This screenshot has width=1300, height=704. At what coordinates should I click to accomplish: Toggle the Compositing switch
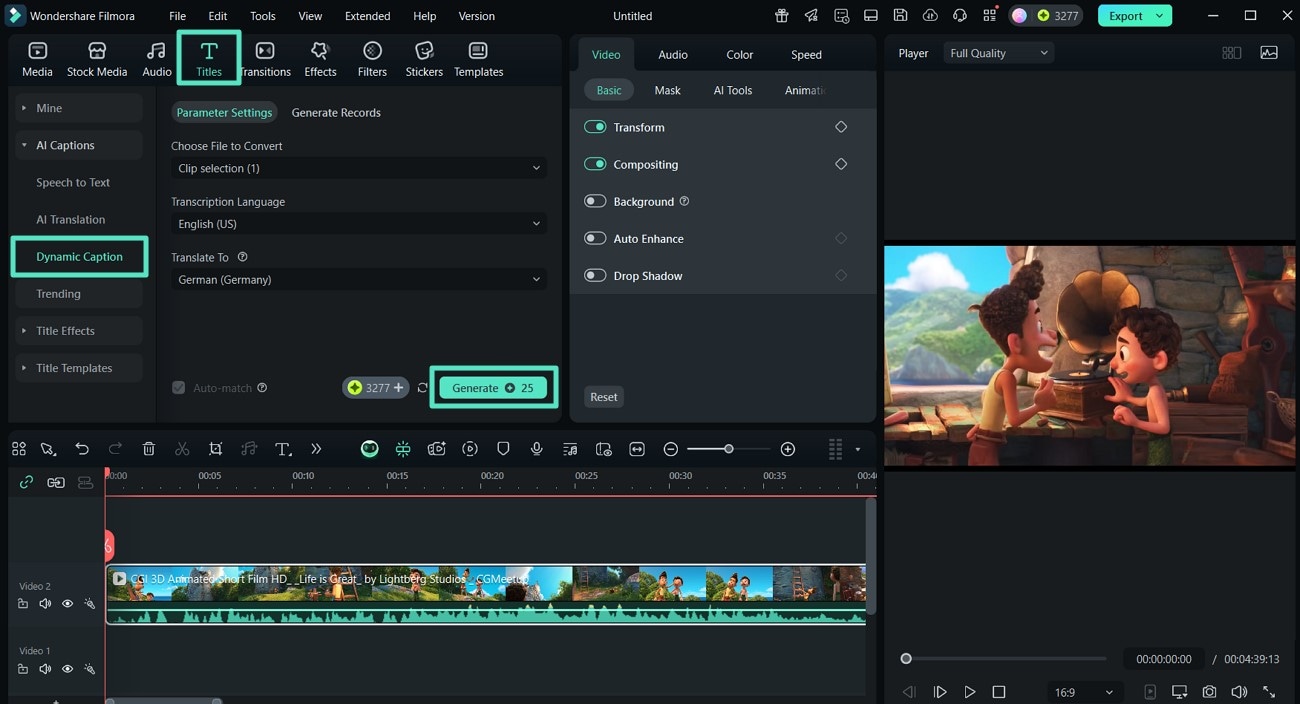[595, 164]
